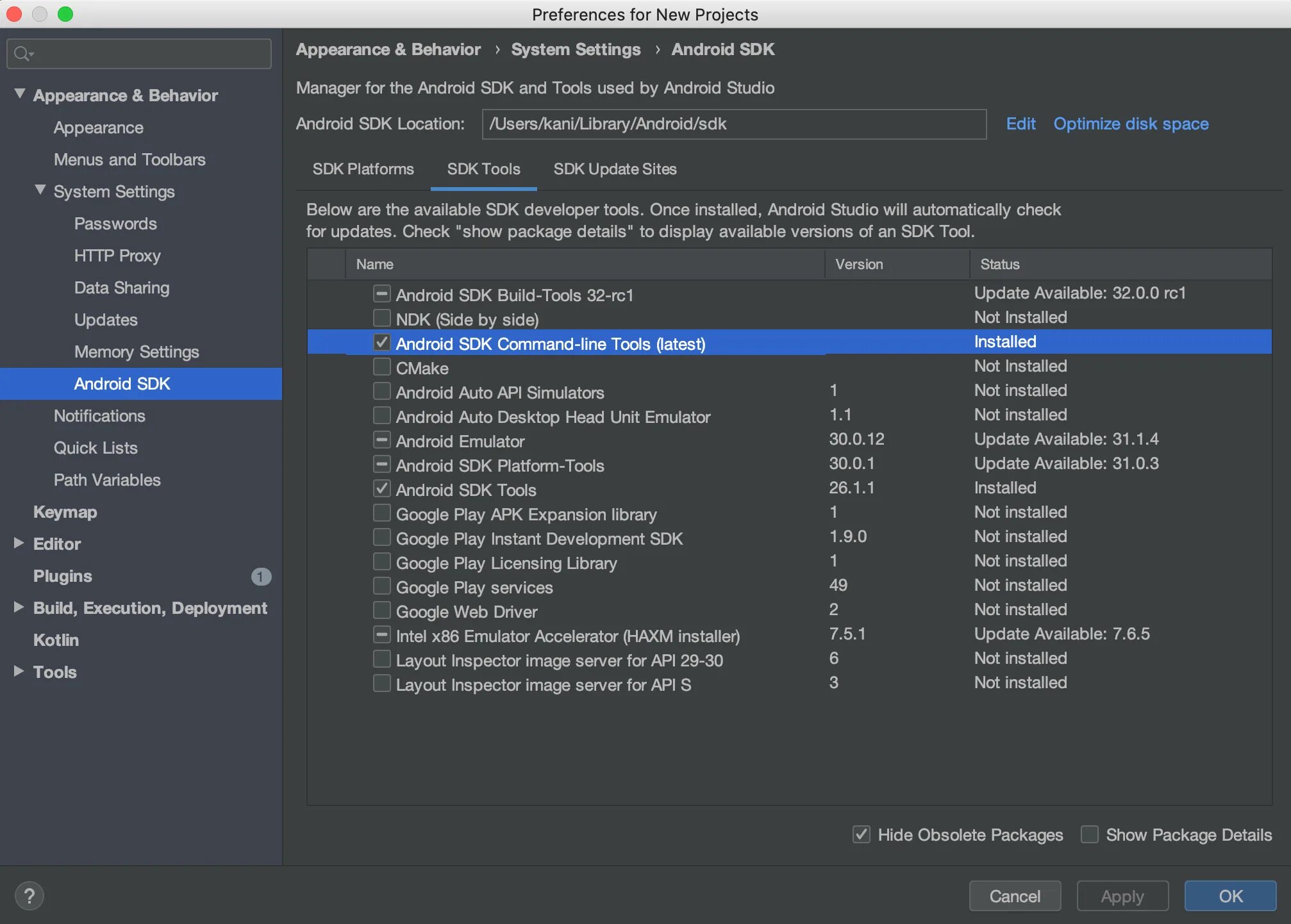
Task: Open Menus and Toolbars settings
Action: tap(129, 160)
